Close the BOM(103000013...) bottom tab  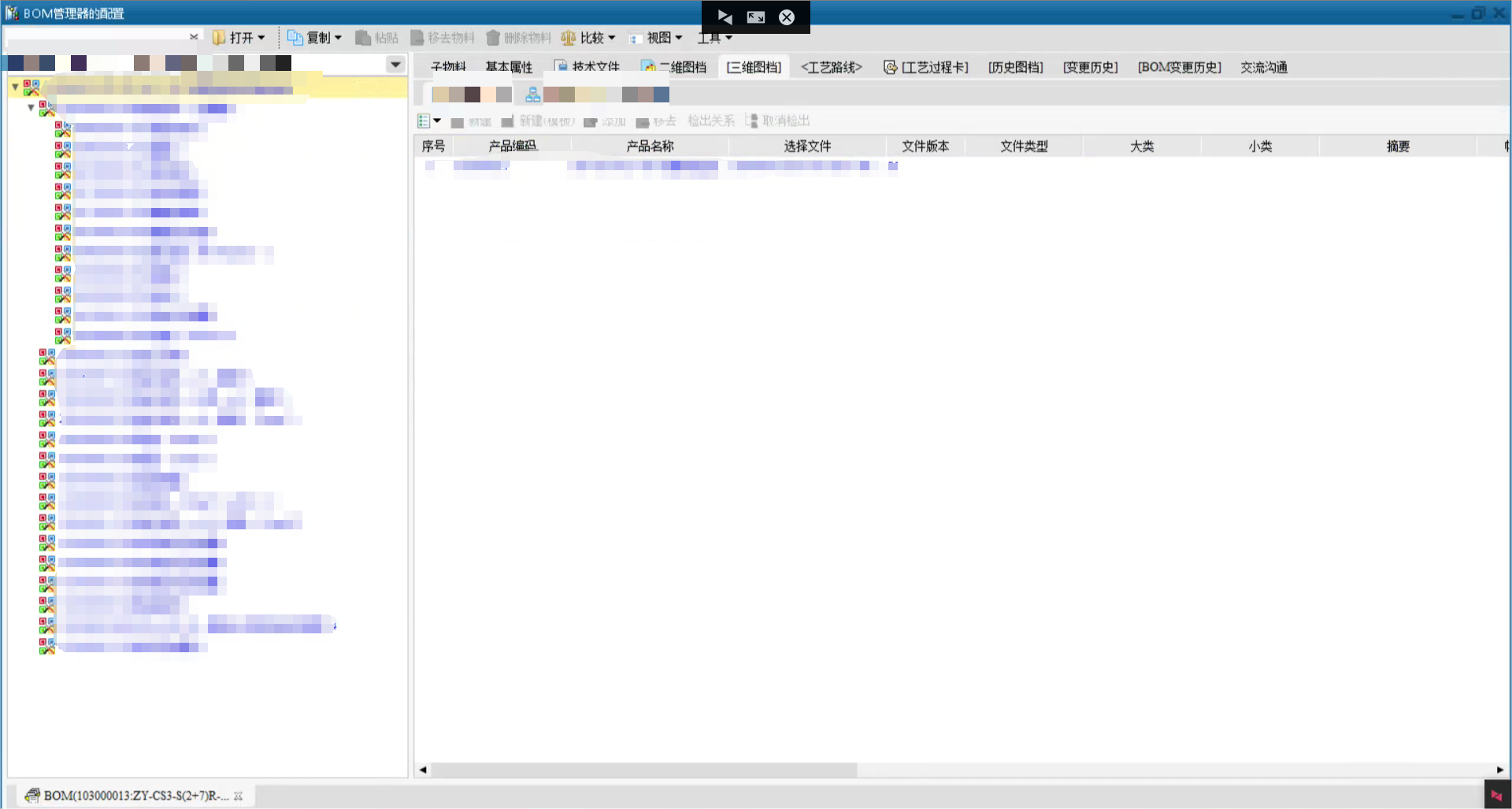[239, 796]
